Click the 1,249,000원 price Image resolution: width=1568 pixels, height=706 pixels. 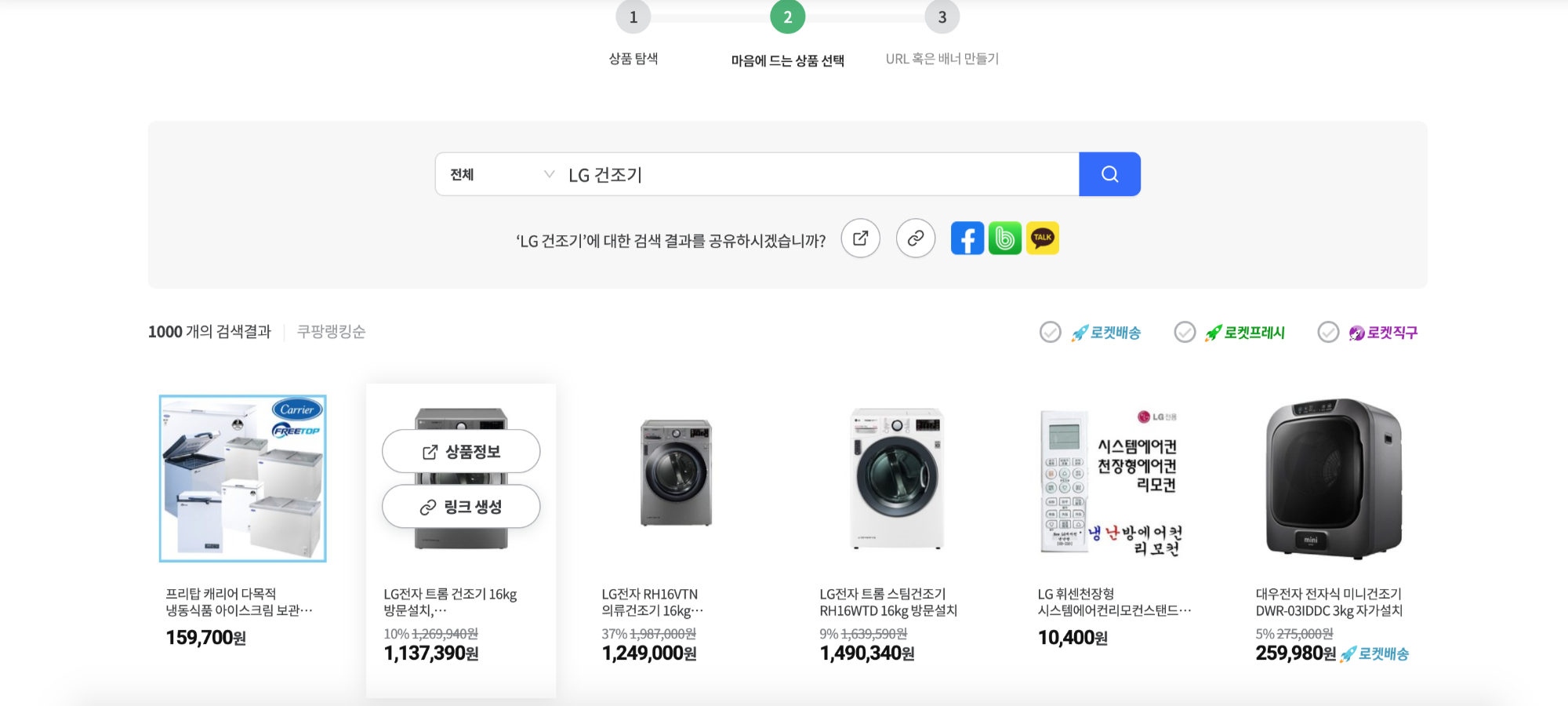[x=649, y=653]
